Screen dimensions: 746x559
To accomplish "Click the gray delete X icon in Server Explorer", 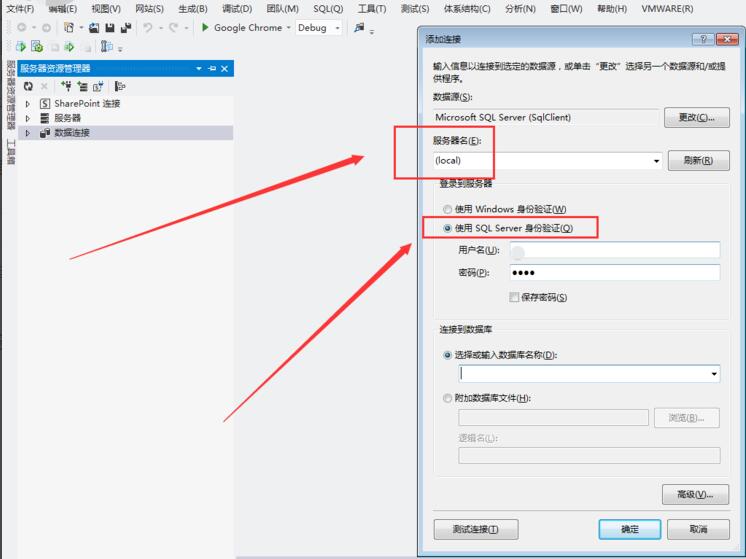I will [44, 86].
